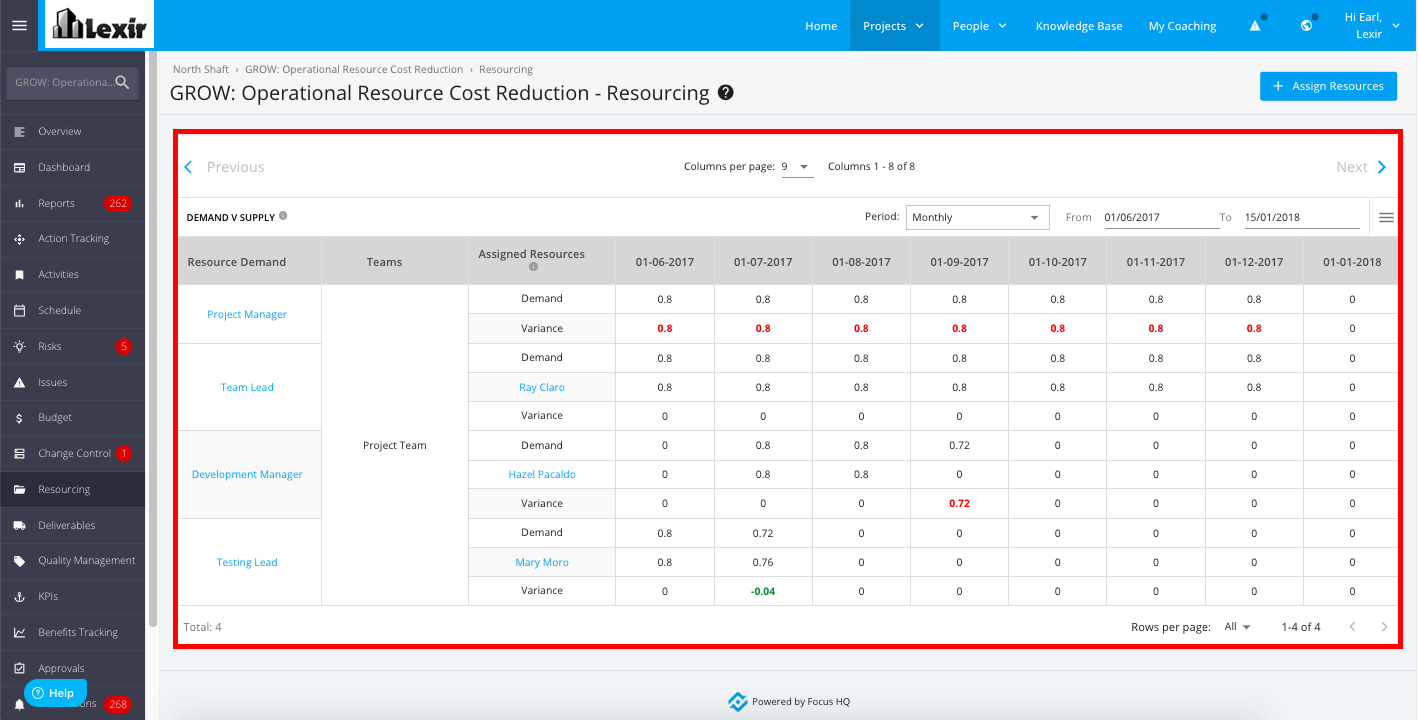The width and height of the screenshot is (1419, 720).
Task: Open the Columns per page dropdown
Action: click(x=797, y=167)
